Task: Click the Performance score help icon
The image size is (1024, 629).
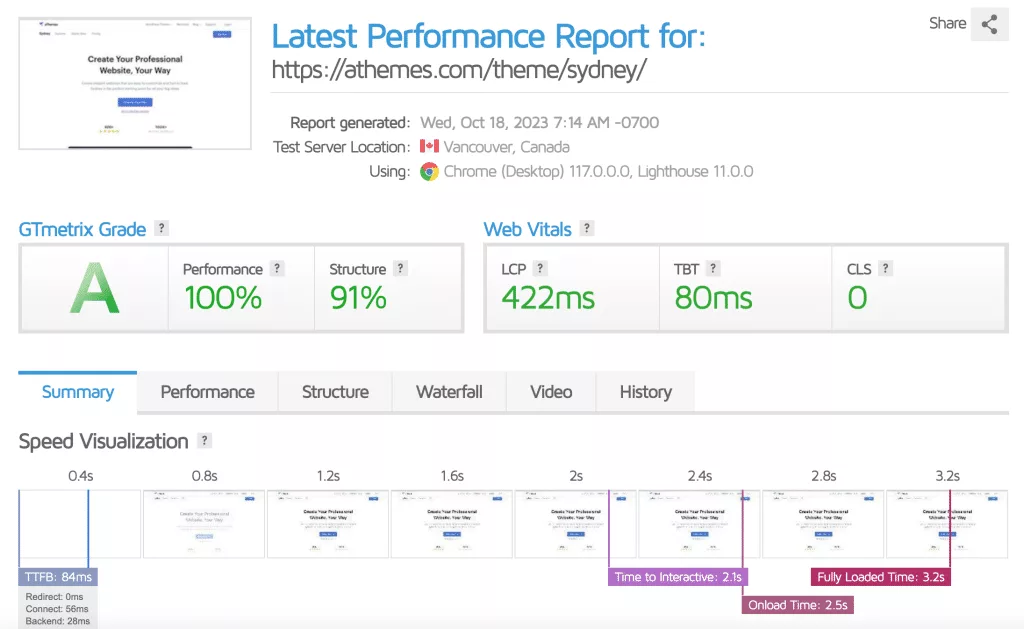Action: click(x=278, y=268)
